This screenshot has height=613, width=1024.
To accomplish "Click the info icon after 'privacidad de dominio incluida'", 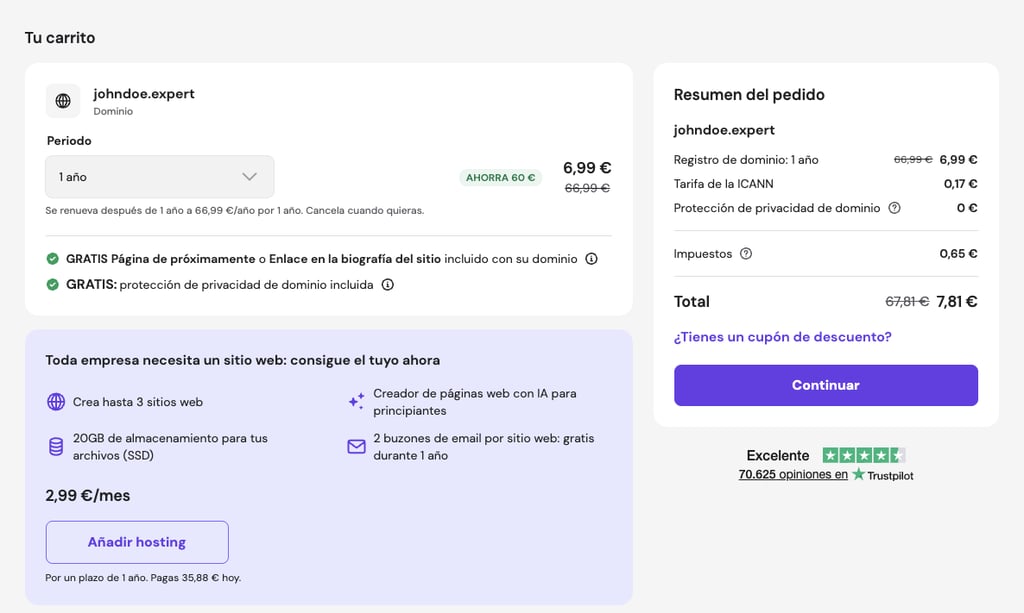I will pos(387,285).
